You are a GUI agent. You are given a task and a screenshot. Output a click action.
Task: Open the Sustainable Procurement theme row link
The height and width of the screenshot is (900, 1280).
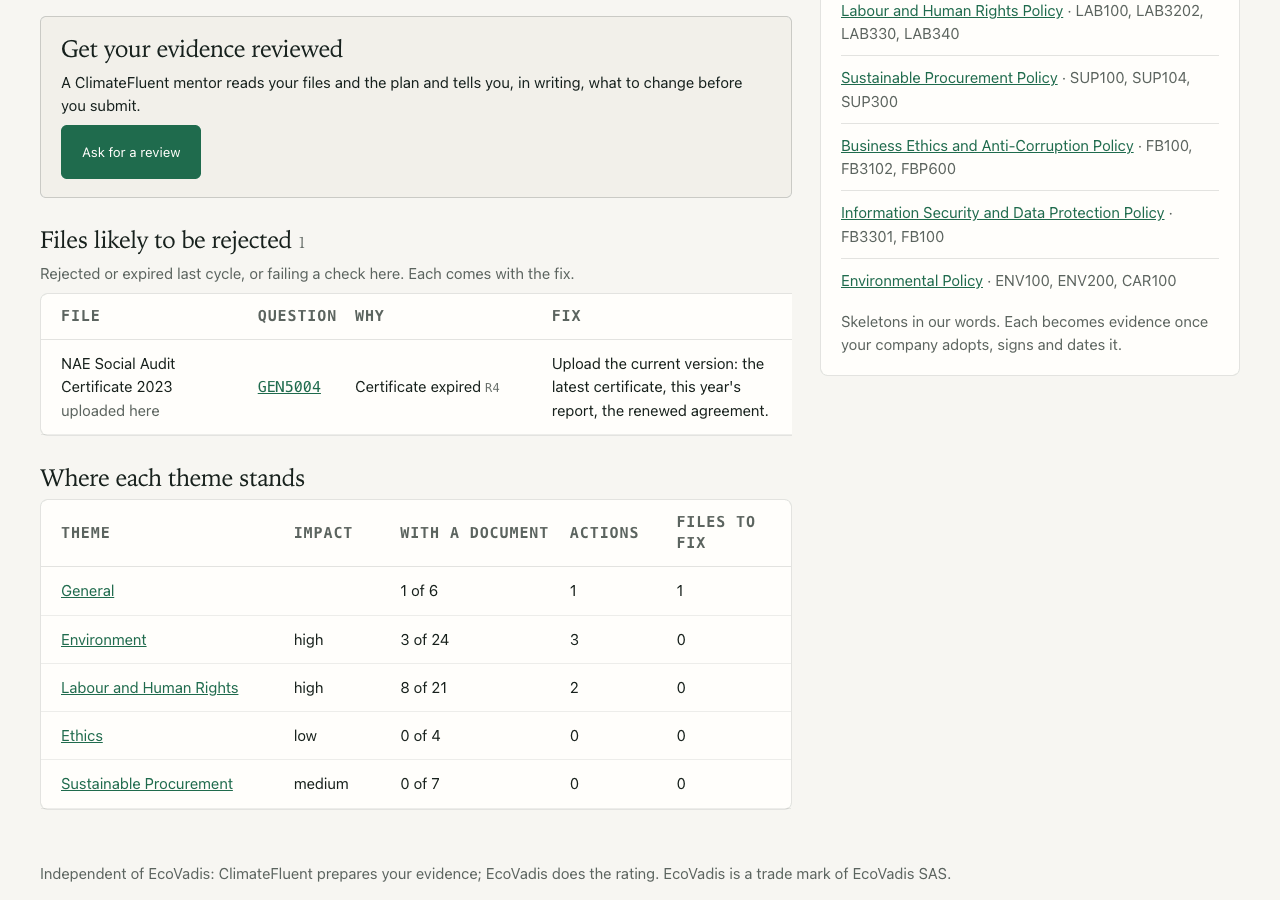click(x=147, y=783)
